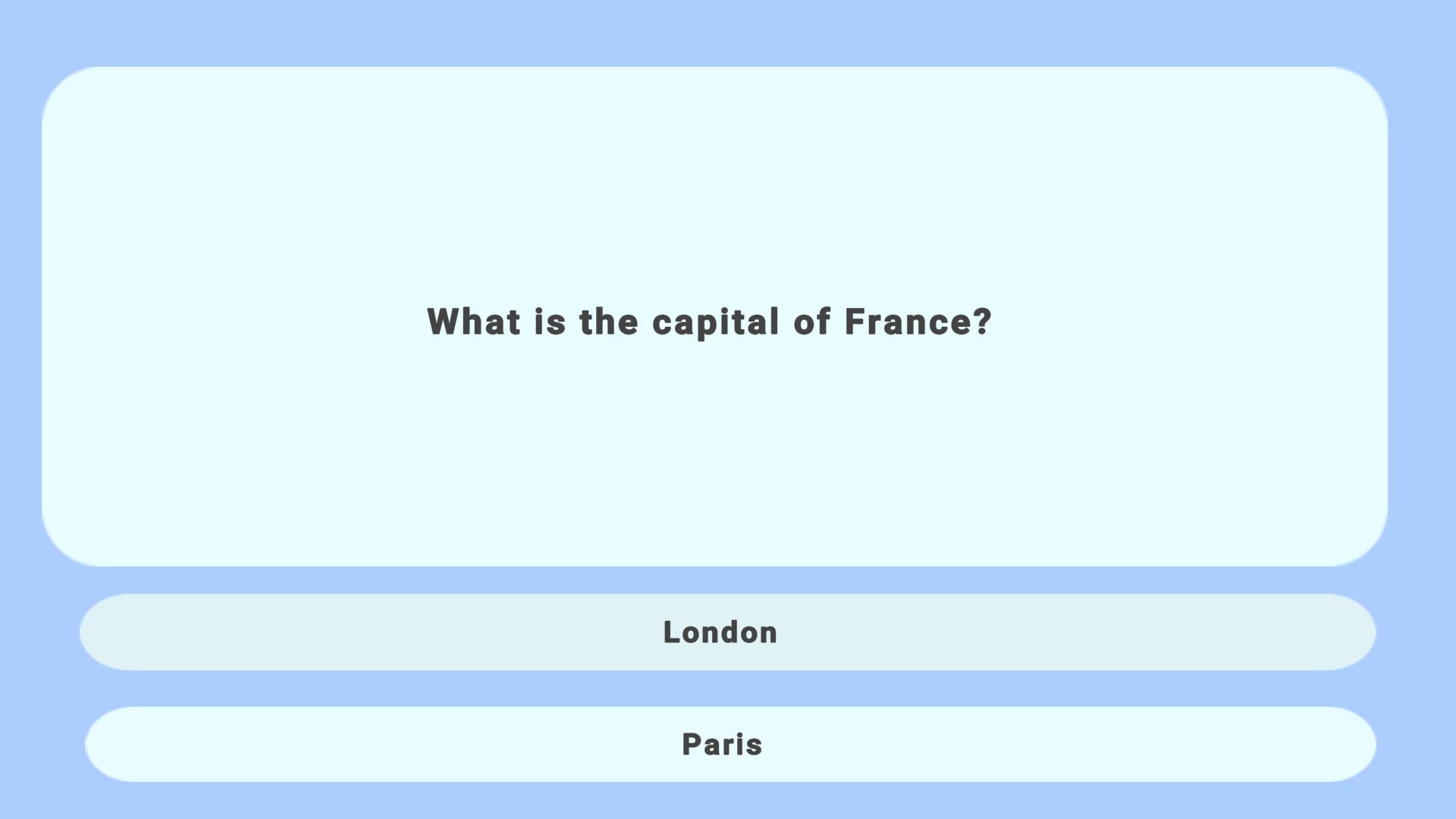Tap the word 'Paris' label
Screen dimensions: 1456x819
(722, 745)
